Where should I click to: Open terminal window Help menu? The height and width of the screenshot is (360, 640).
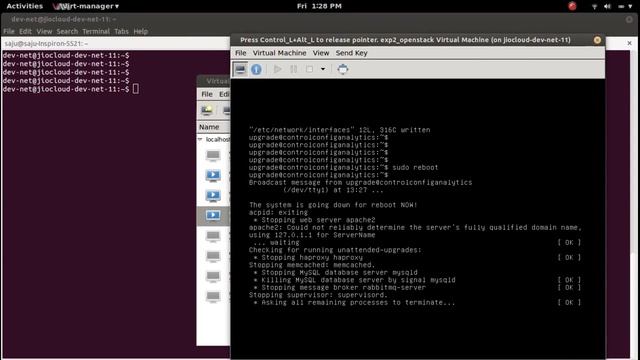pos(140,31)
